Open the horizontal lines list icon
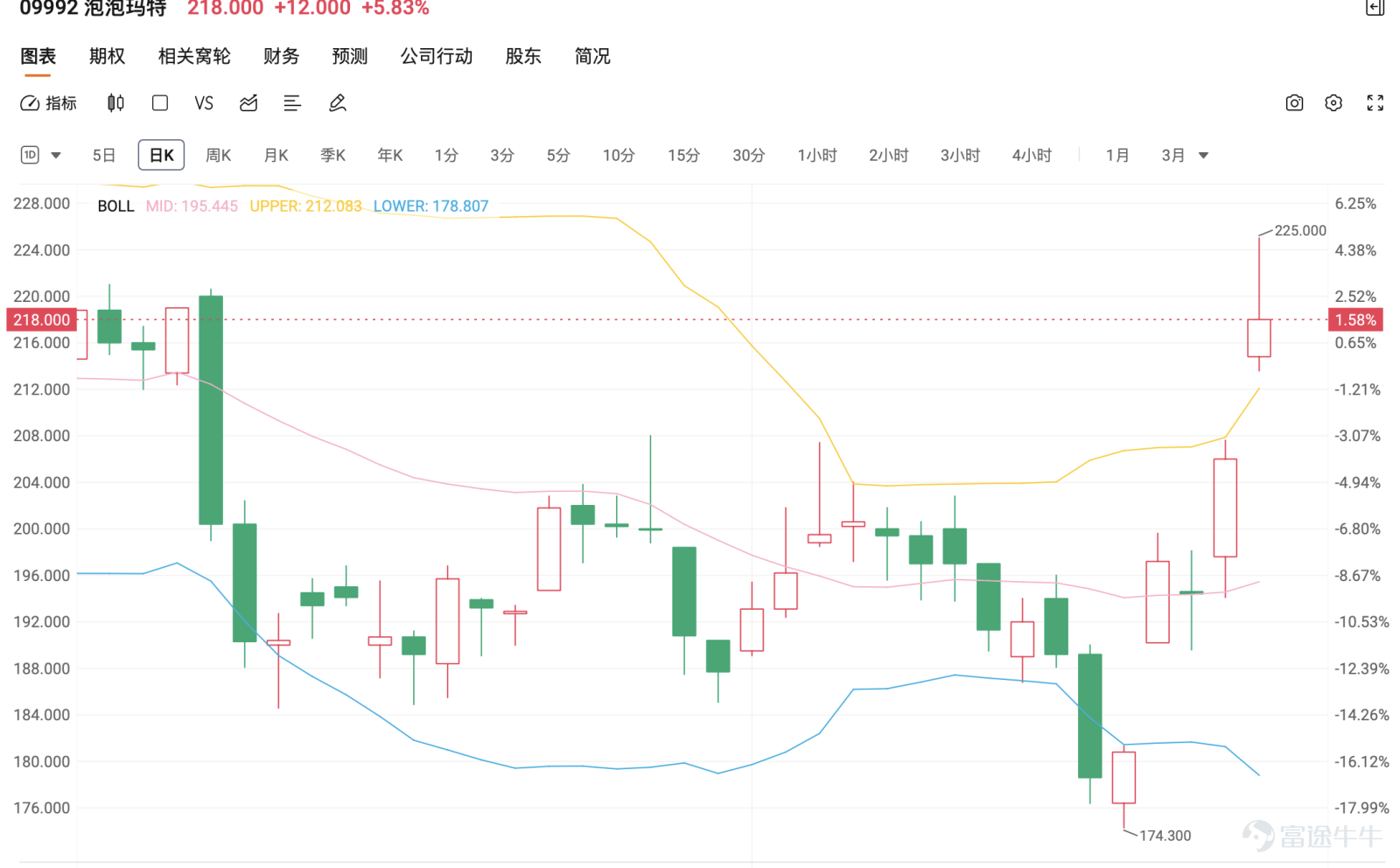 pos(292,103)
